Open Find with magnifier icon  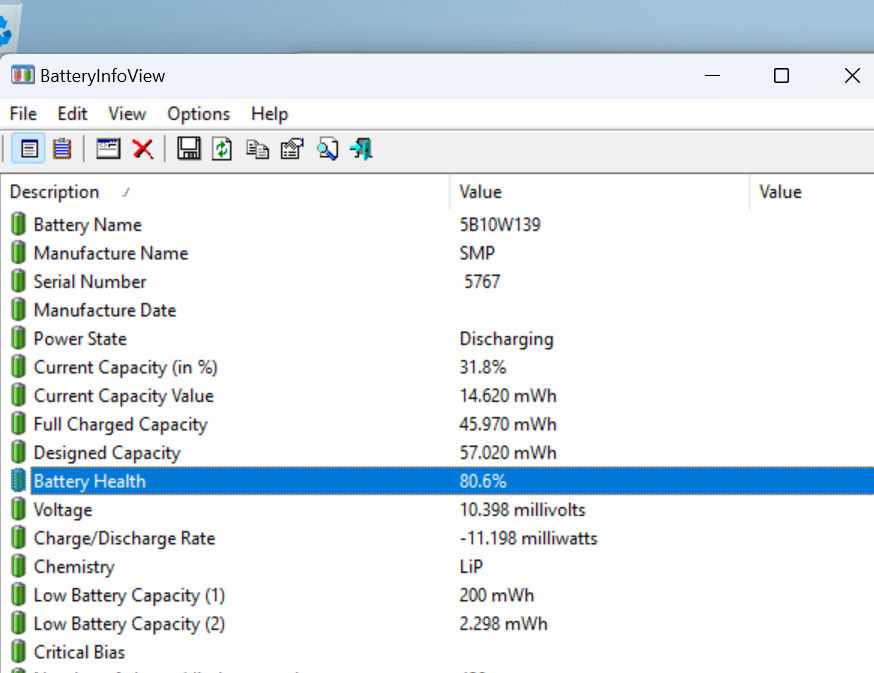pyautogui.click(x=328, y=149)
